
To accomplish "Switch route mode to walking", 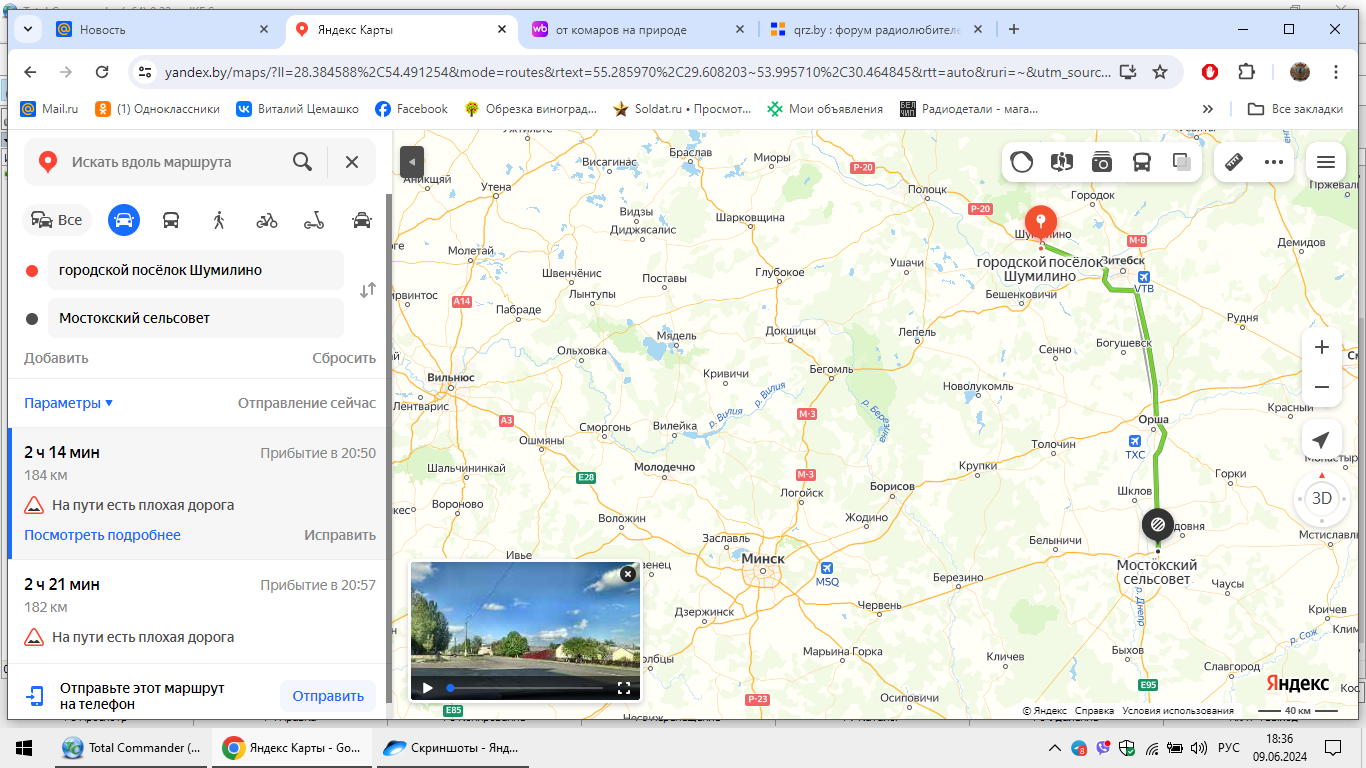I will tap(219, 220).
